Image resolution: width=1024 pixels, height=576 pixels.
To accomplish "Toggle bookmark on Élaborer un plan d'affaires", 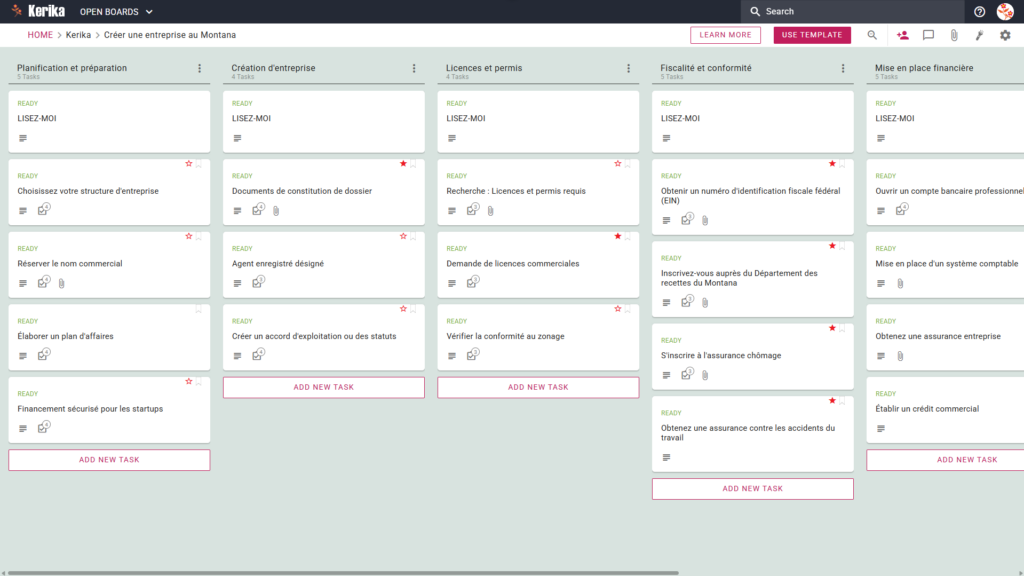I will (199, 310).
